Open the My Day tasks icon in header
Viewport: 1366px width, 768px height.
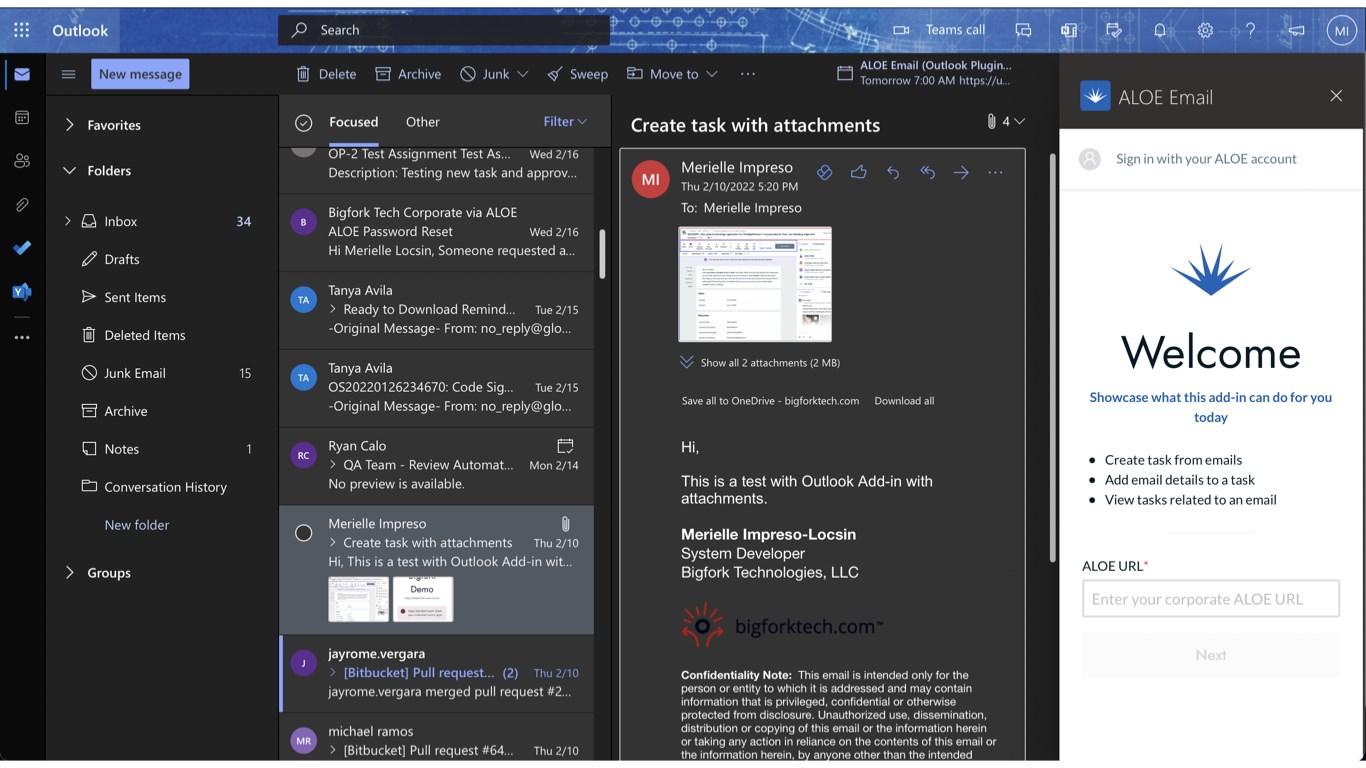[1114, 30]
